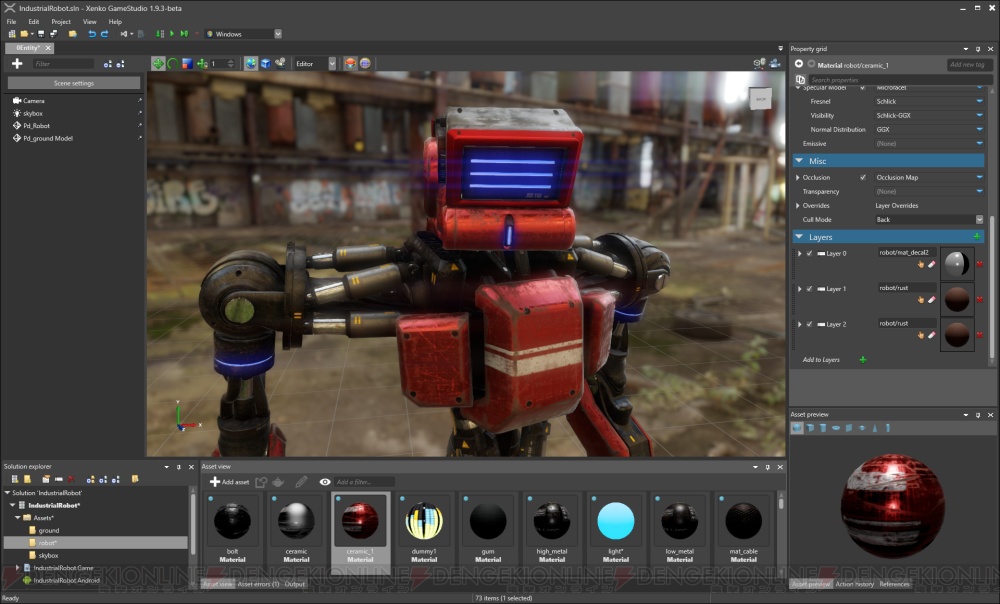Image resolution: width=1000 pixels, height=604 pixels.
Task: Click the add entity plus icon
Action: pyautogui.click(x=17, y=64)
